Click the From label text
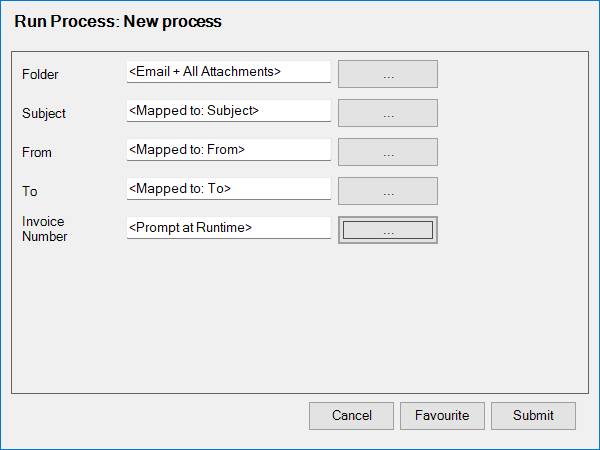The width and height of the screenshot is (600, 450). coord(37,152)
